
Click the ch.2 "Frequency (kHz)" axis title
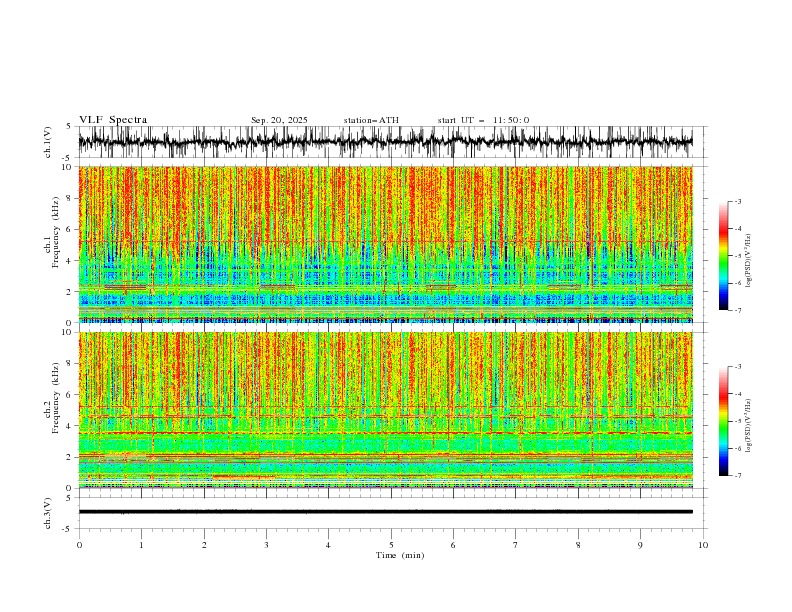56,396
